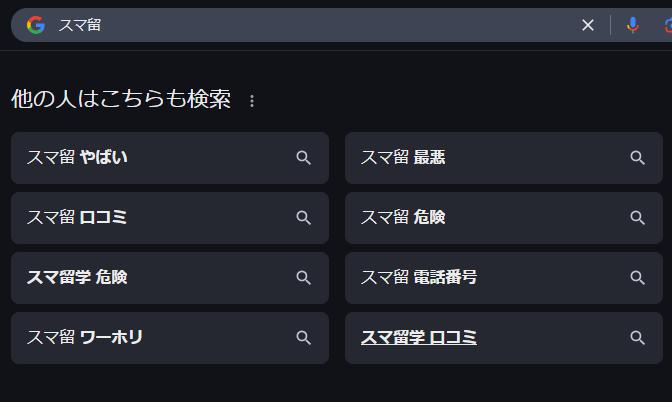Click magnifier icon on スマ留 電話番号
The width and height of the screenshot is (672, 402).
point(638,278)
